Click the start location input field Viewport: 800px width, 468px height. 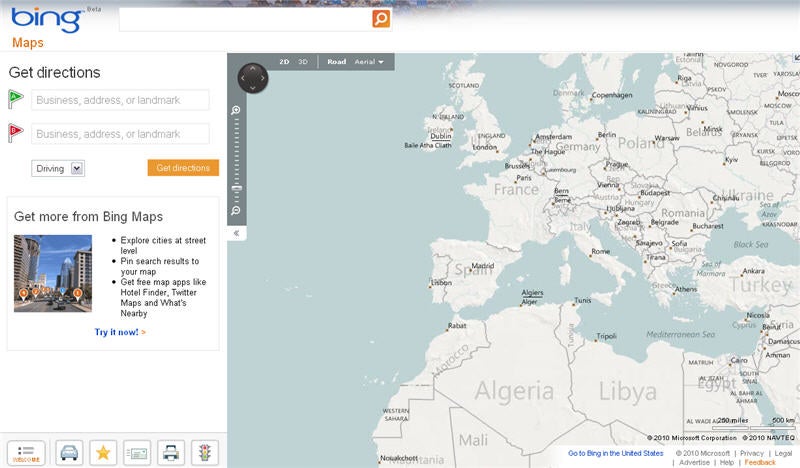[120, 100]
